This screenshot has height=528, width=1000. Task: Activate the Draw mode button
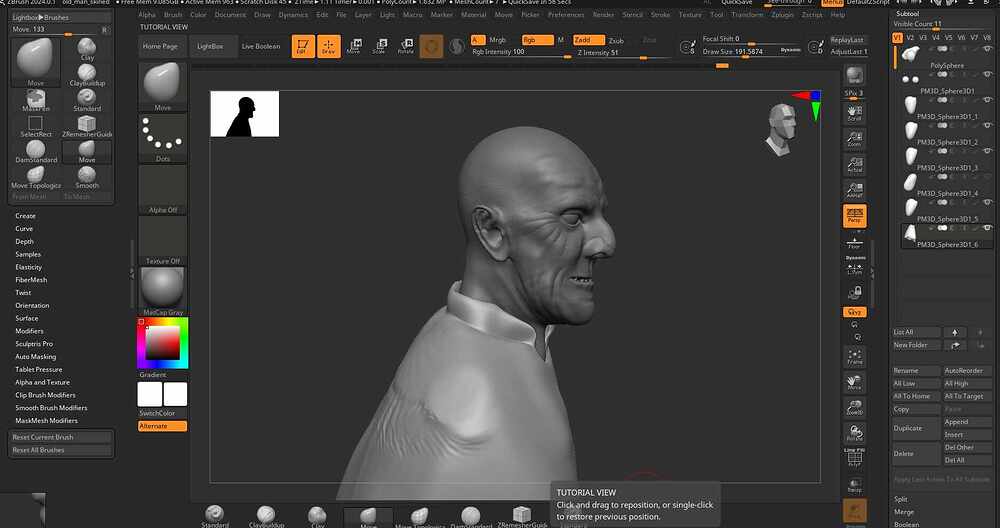click(x=328, y=46)
